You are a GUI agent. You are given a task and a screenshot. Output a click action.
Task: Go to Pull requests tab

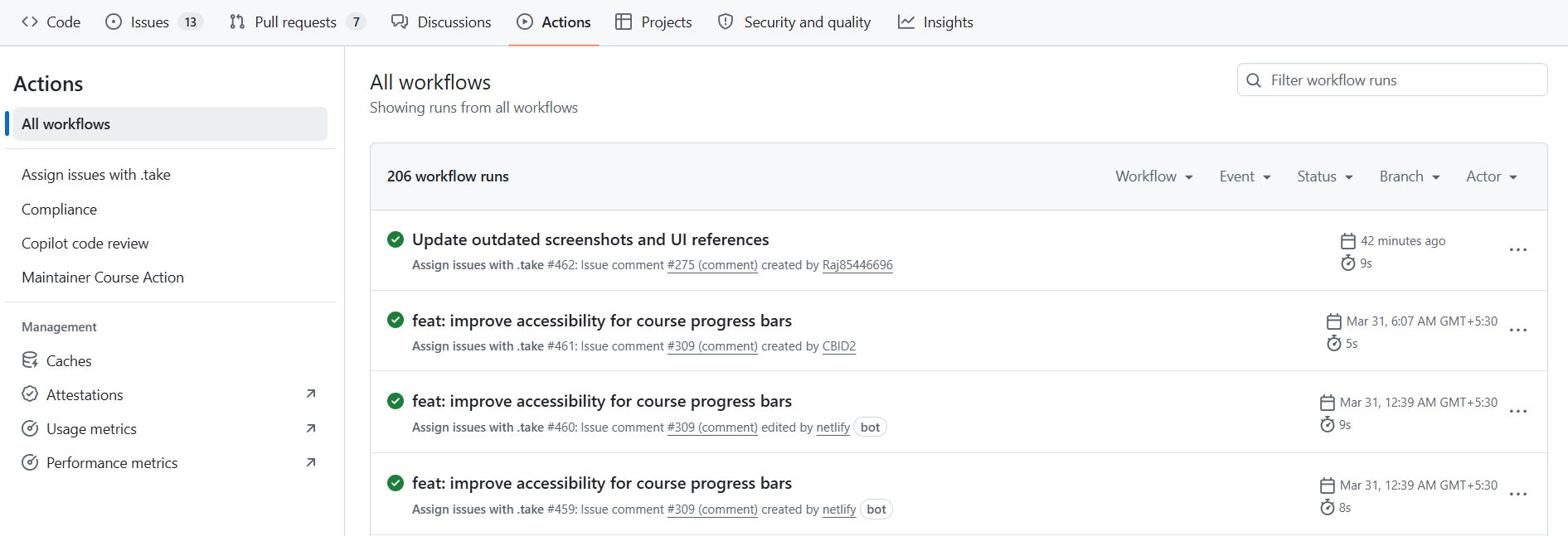point(297,22)
